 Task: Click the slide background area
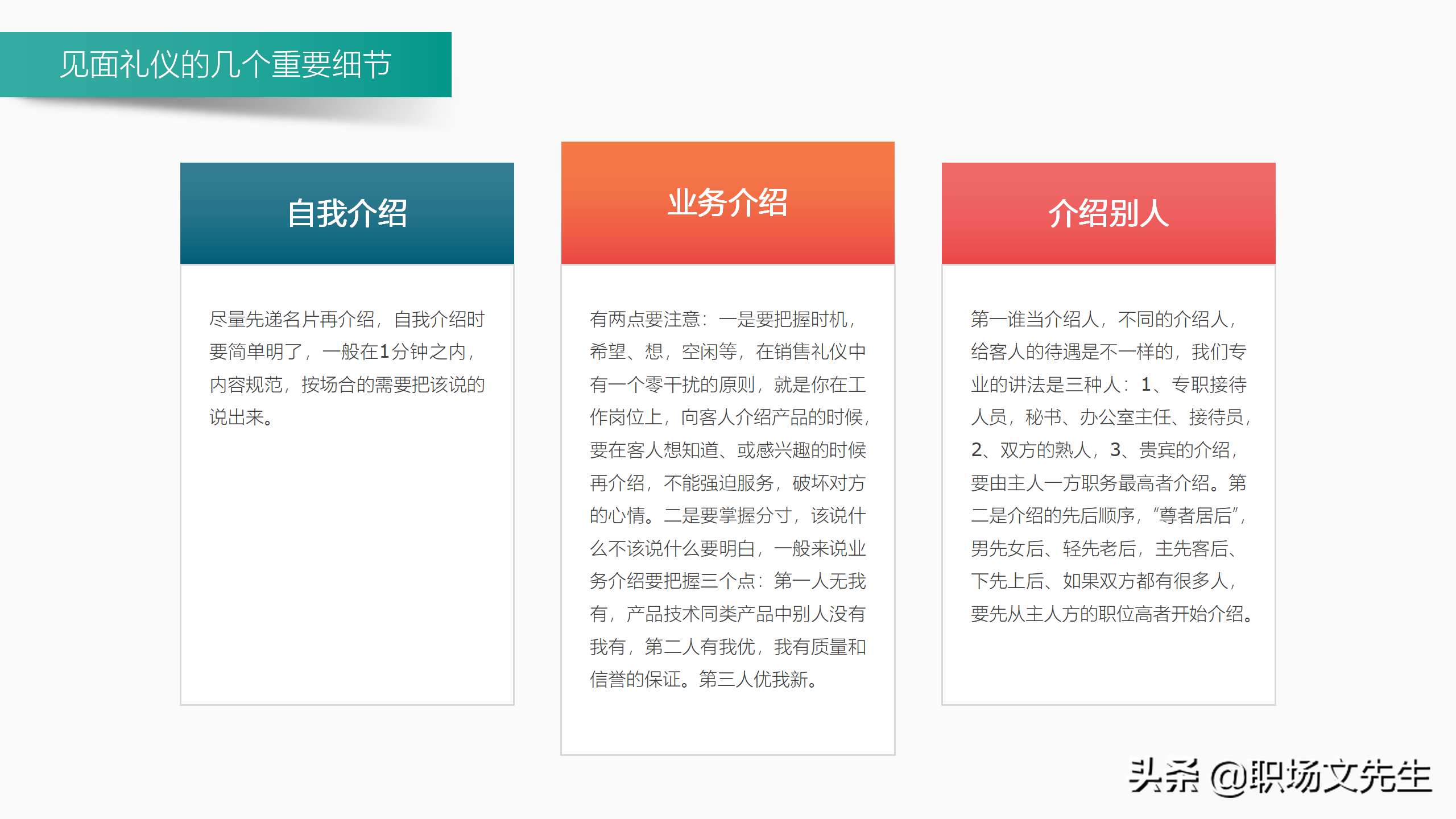pos(728,796)
